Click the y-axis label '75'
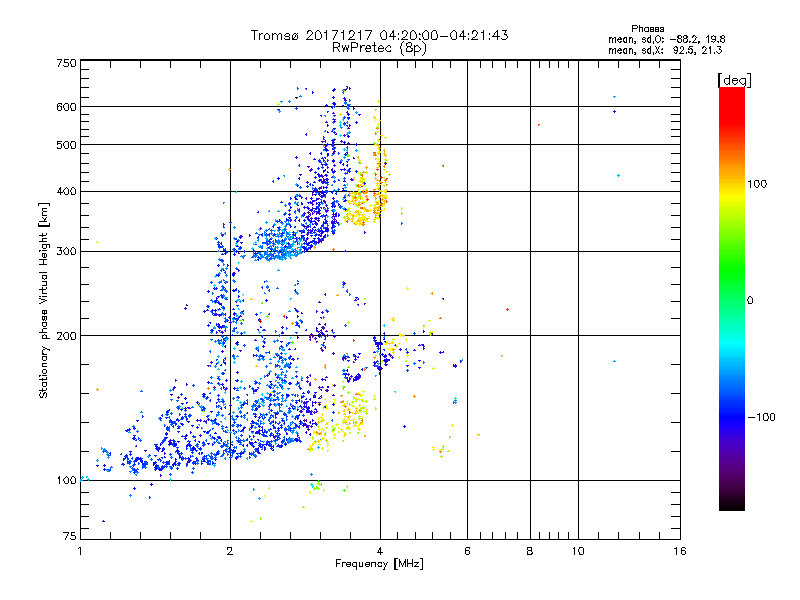The width and height of the screenshot is (800, 600). tap(70, 536)
